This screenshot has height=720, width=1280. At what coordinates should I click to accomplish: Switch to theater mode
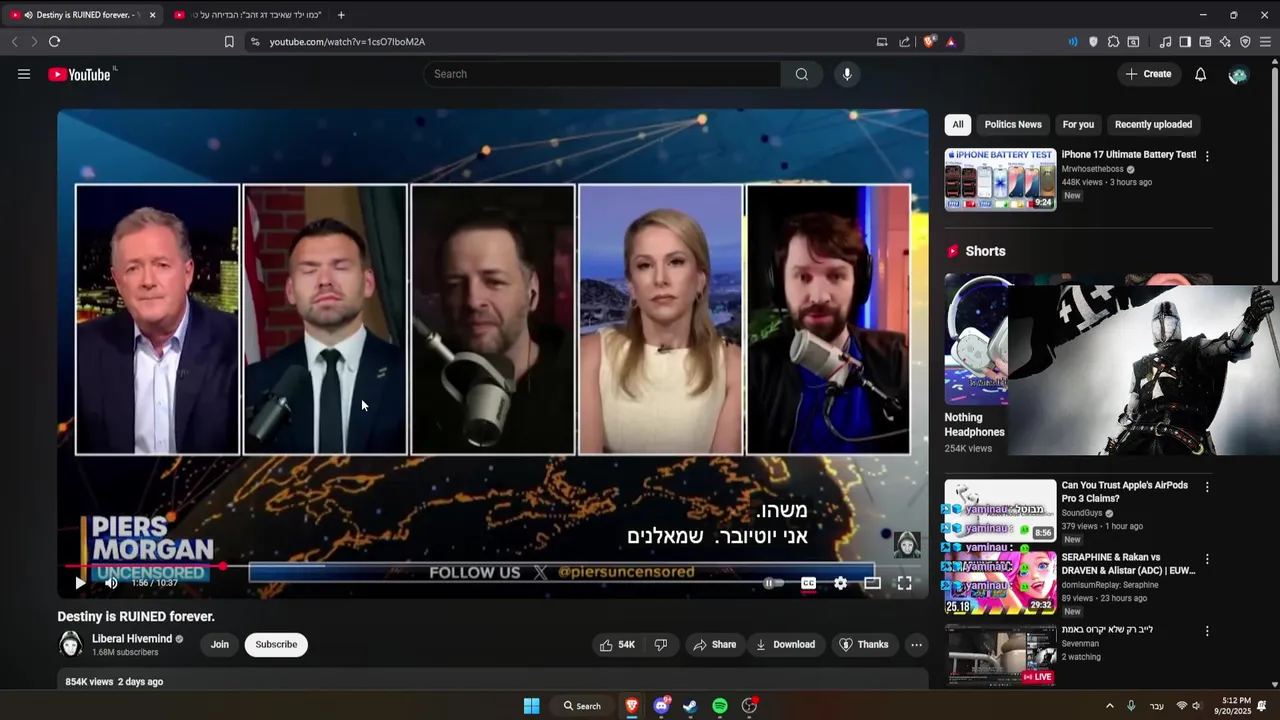(872, 583)
